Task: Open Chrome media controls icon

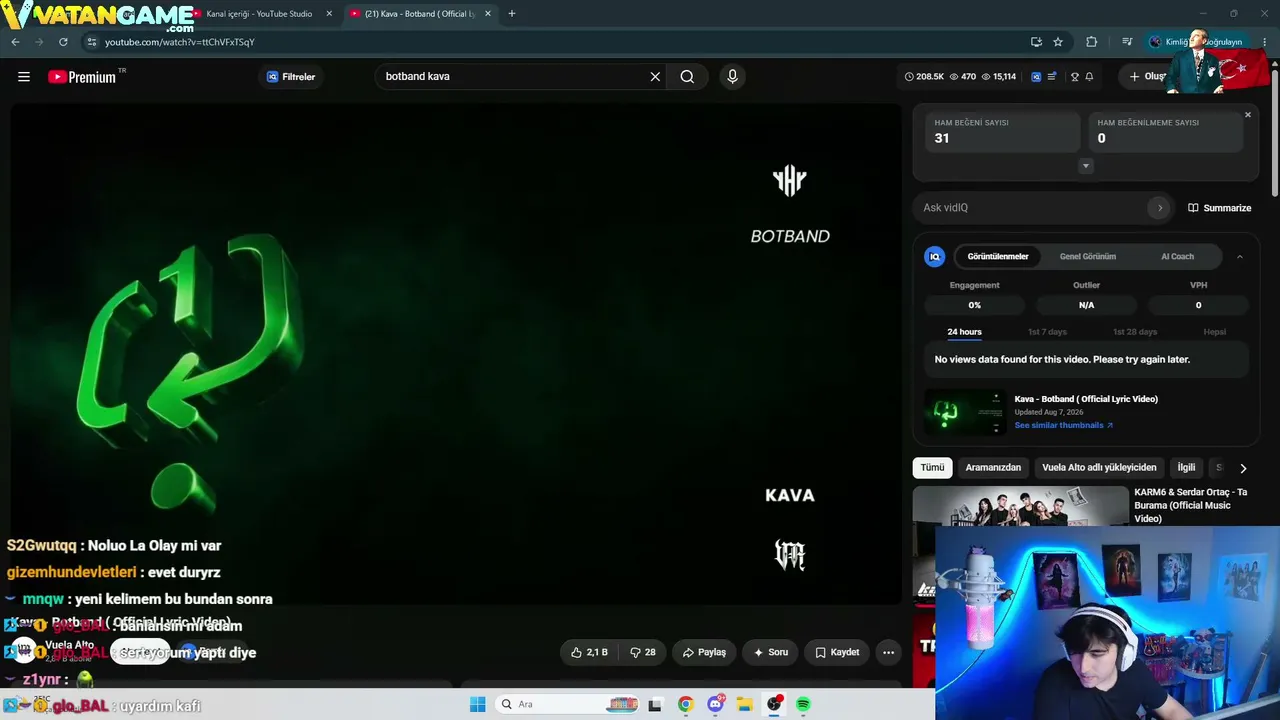Action: [1127, 42]
